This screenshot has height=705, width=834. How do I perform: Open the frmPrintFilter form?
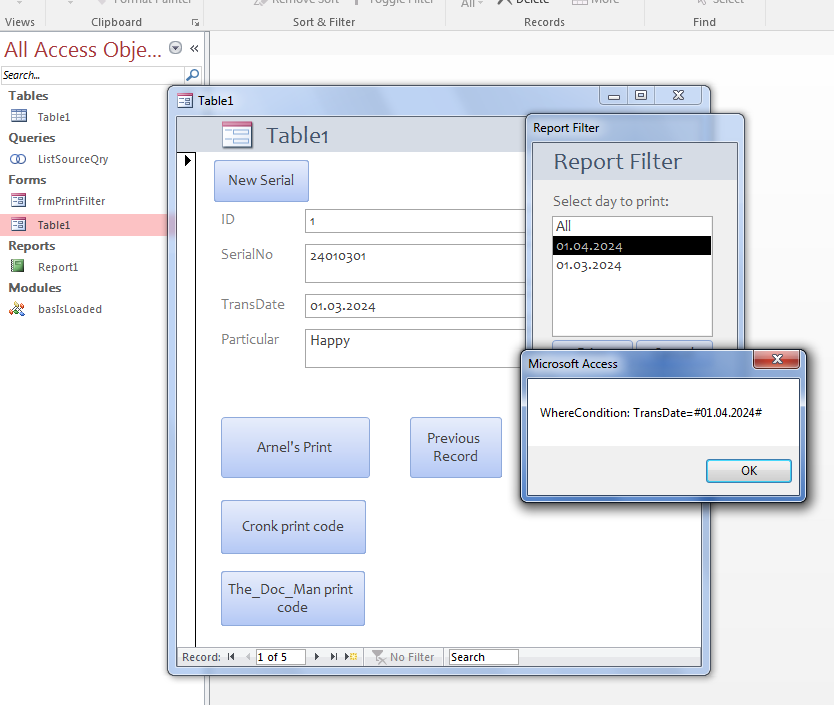[71, 201]
